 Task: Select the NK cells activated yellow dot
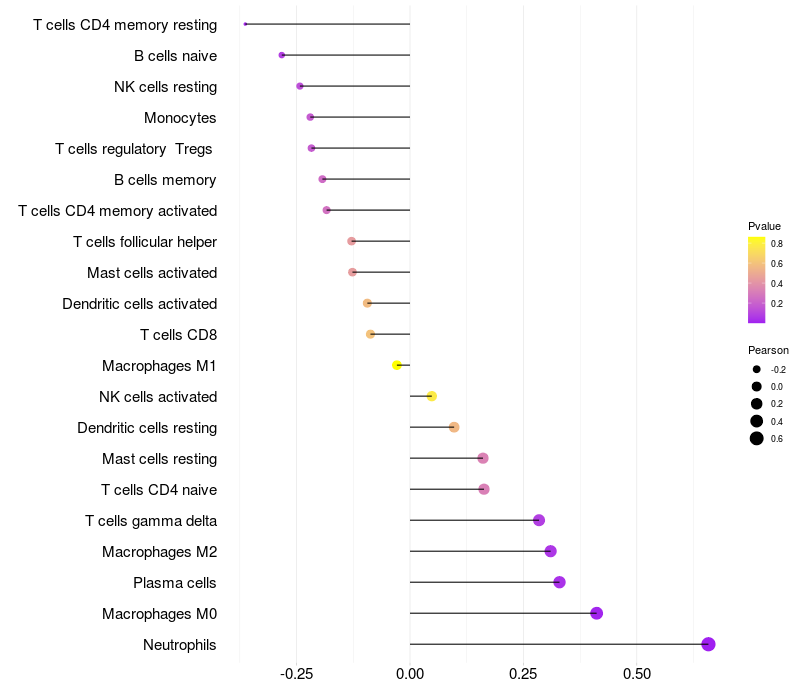[x=431, y=396]
